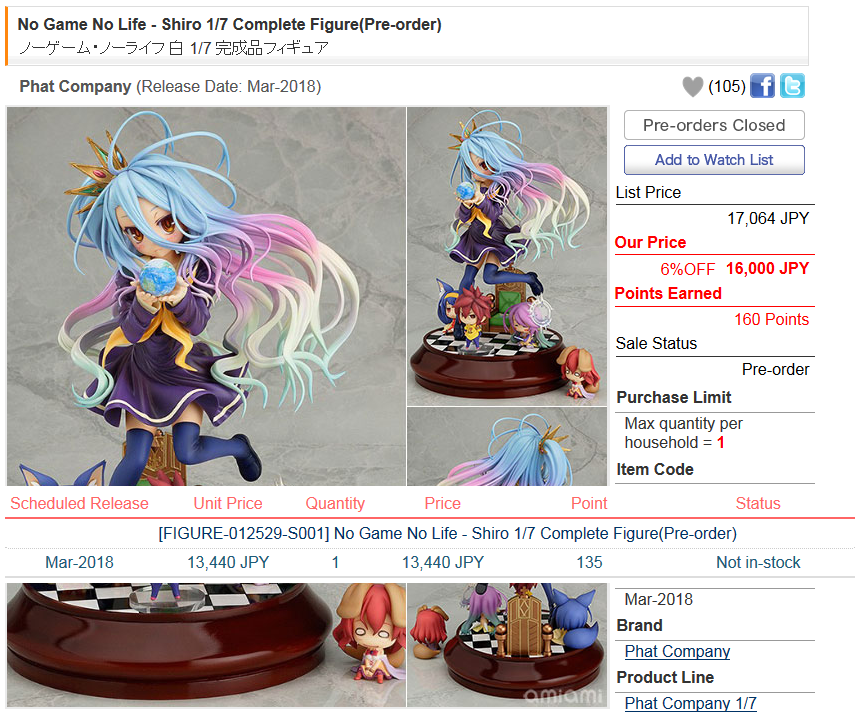Click the Quantity column header
Image resolution: width=862 pixels, height=716 pixels.
(x=335, y=503)
